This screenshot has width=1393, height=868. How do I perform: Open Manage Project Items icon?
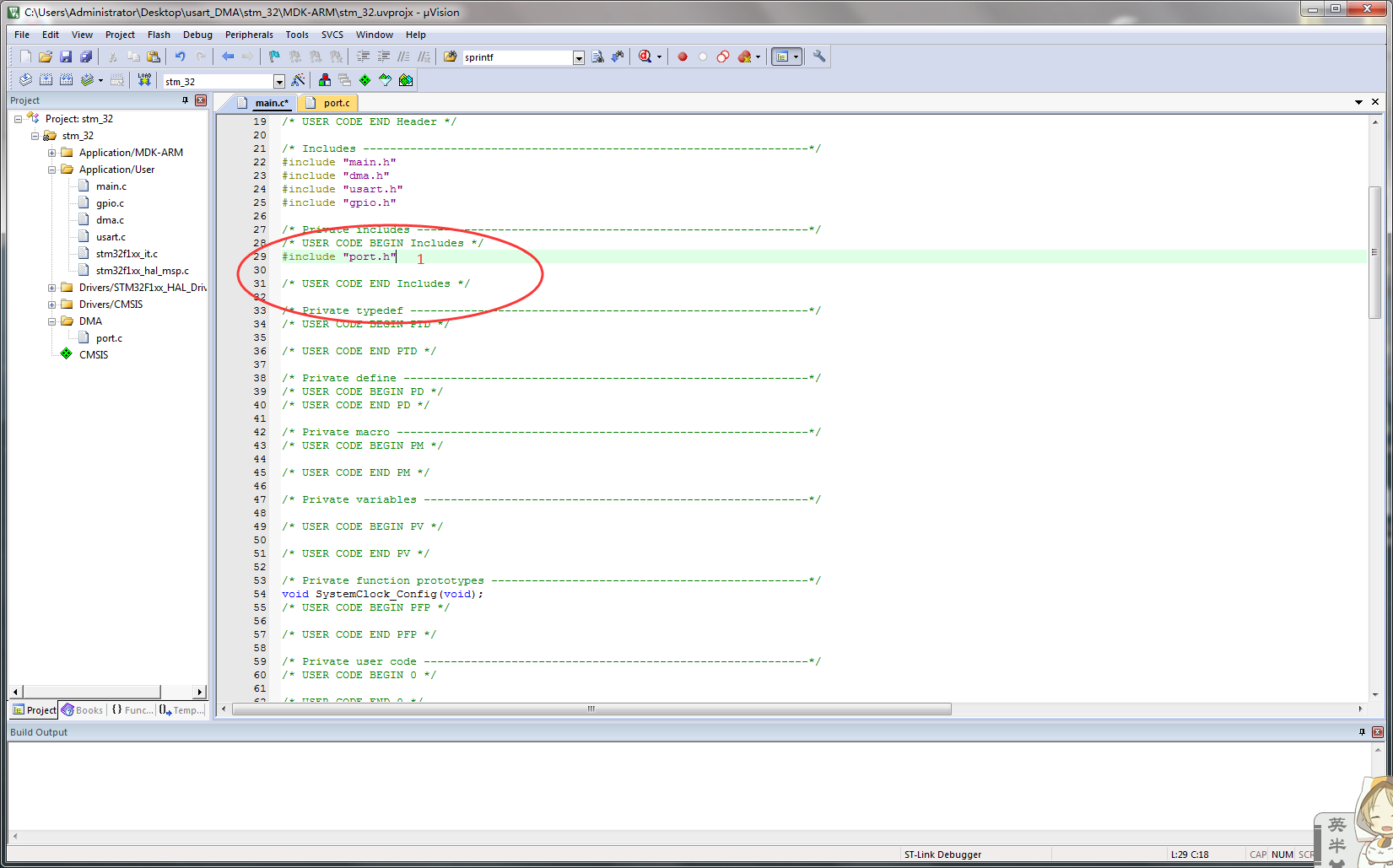click(x=325, y=80)
